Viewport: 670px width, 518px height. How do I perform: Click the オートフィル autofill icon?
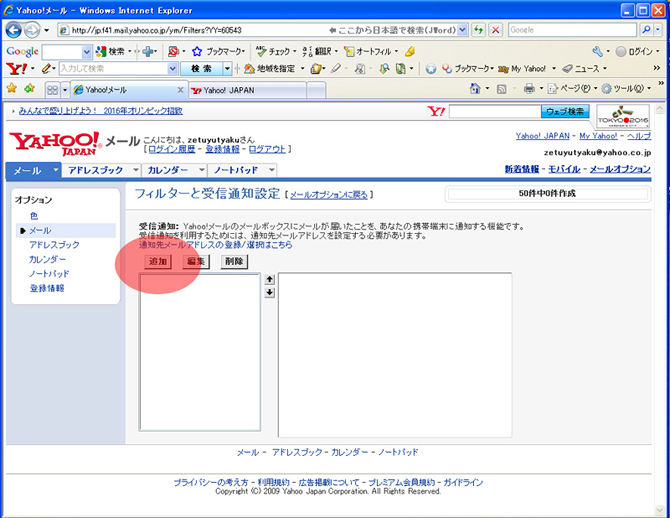click(x=349, y=52)
